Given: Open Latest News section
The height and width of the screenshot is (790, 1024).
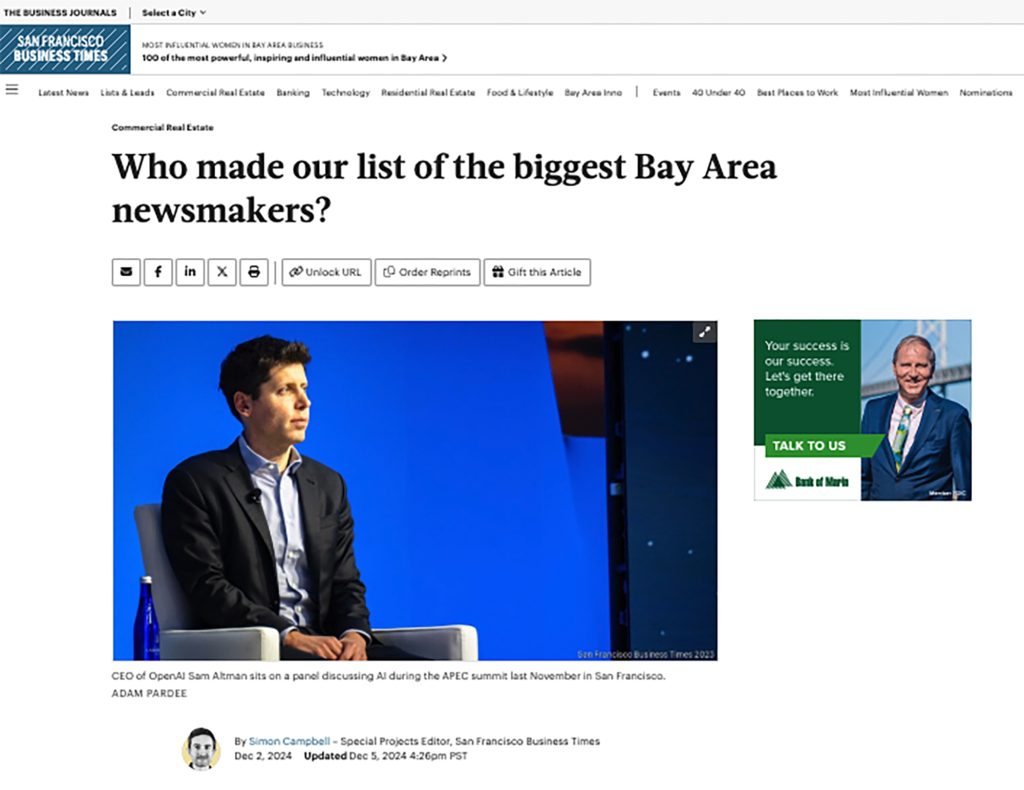Looking at the screenshot, I should tap(63, 93).
